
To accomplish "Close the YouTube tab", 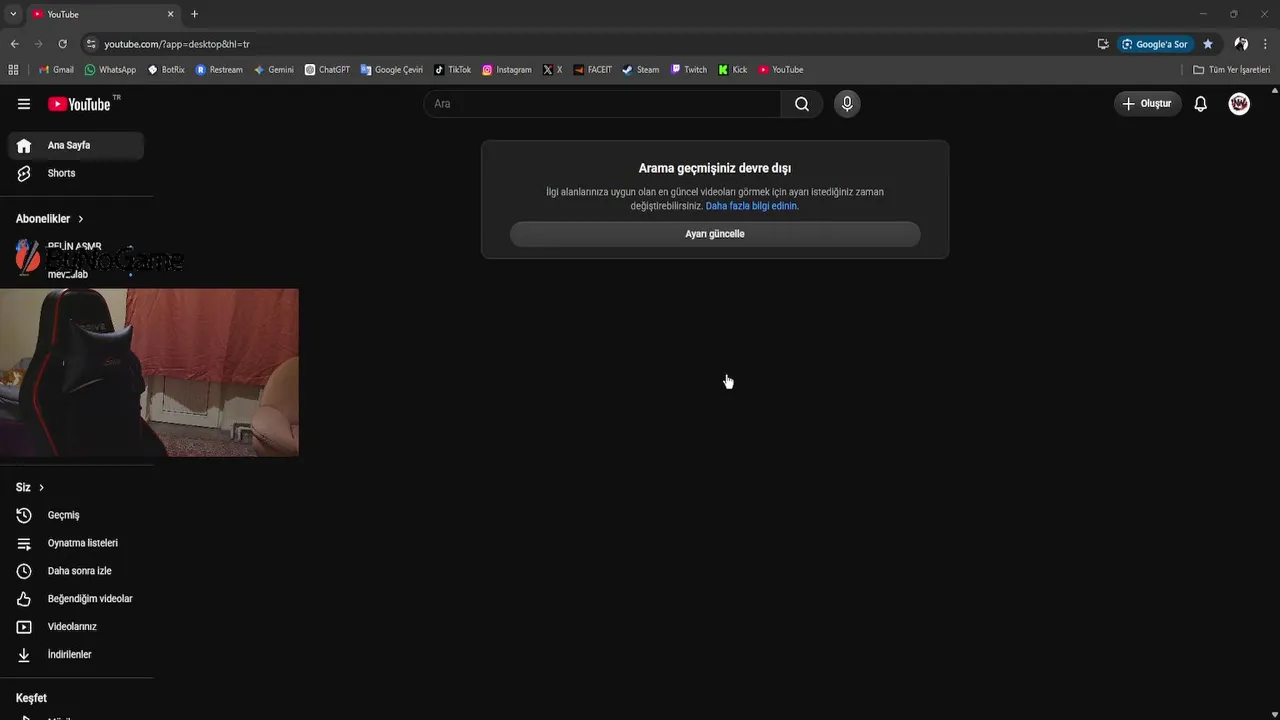I will (x=170, y=14).
